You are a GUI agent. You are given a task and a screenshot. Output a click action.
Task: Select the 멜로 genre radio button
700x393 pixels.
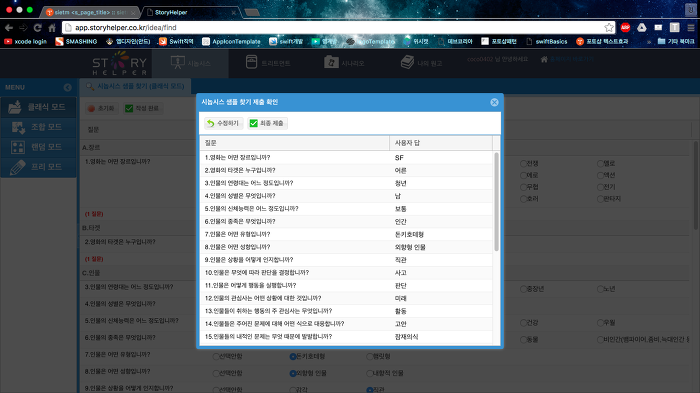point(600,164)
